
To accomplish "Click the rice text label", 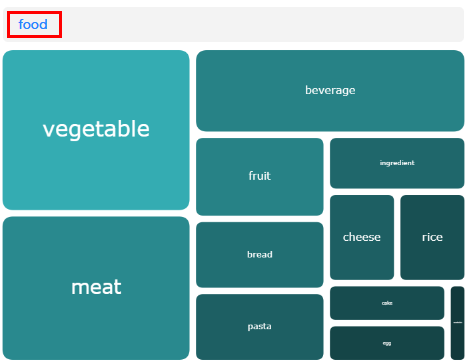I will (x=432, y=237).
